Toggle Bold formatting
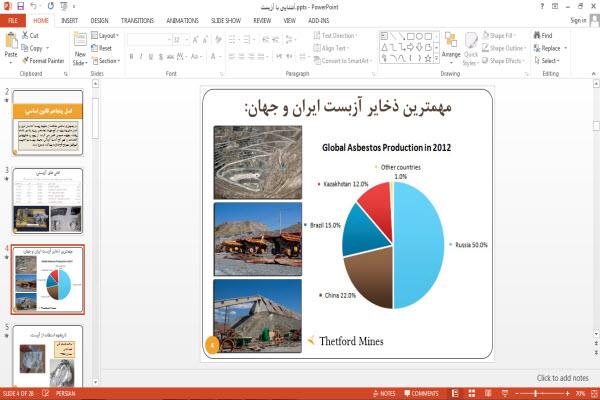Viewport: 600px width, 400px height. [131, 57]
